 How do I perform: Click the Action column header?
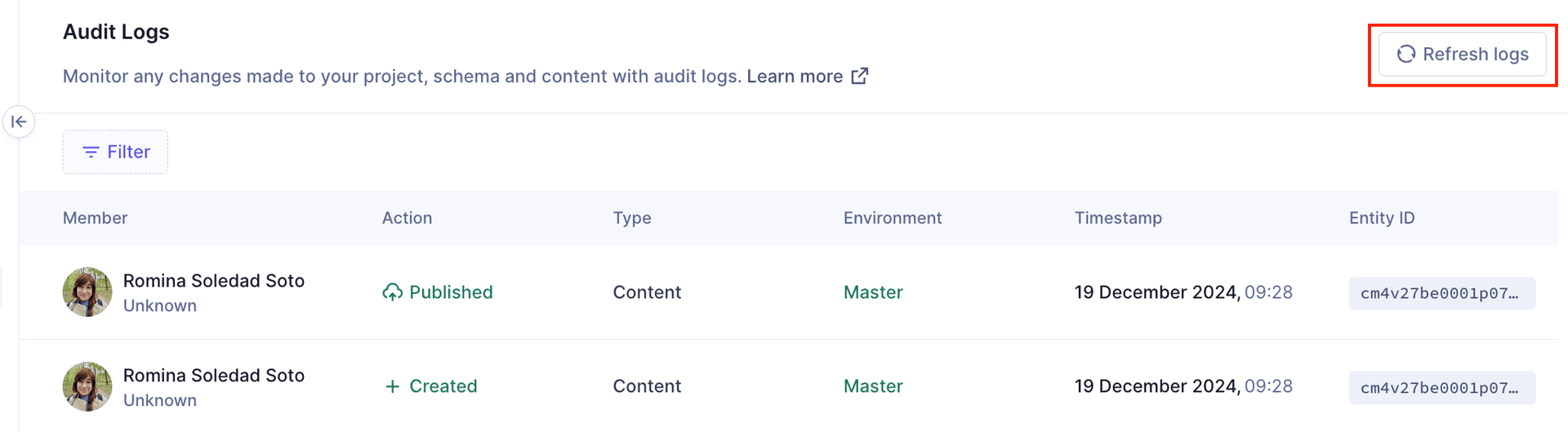407,218
